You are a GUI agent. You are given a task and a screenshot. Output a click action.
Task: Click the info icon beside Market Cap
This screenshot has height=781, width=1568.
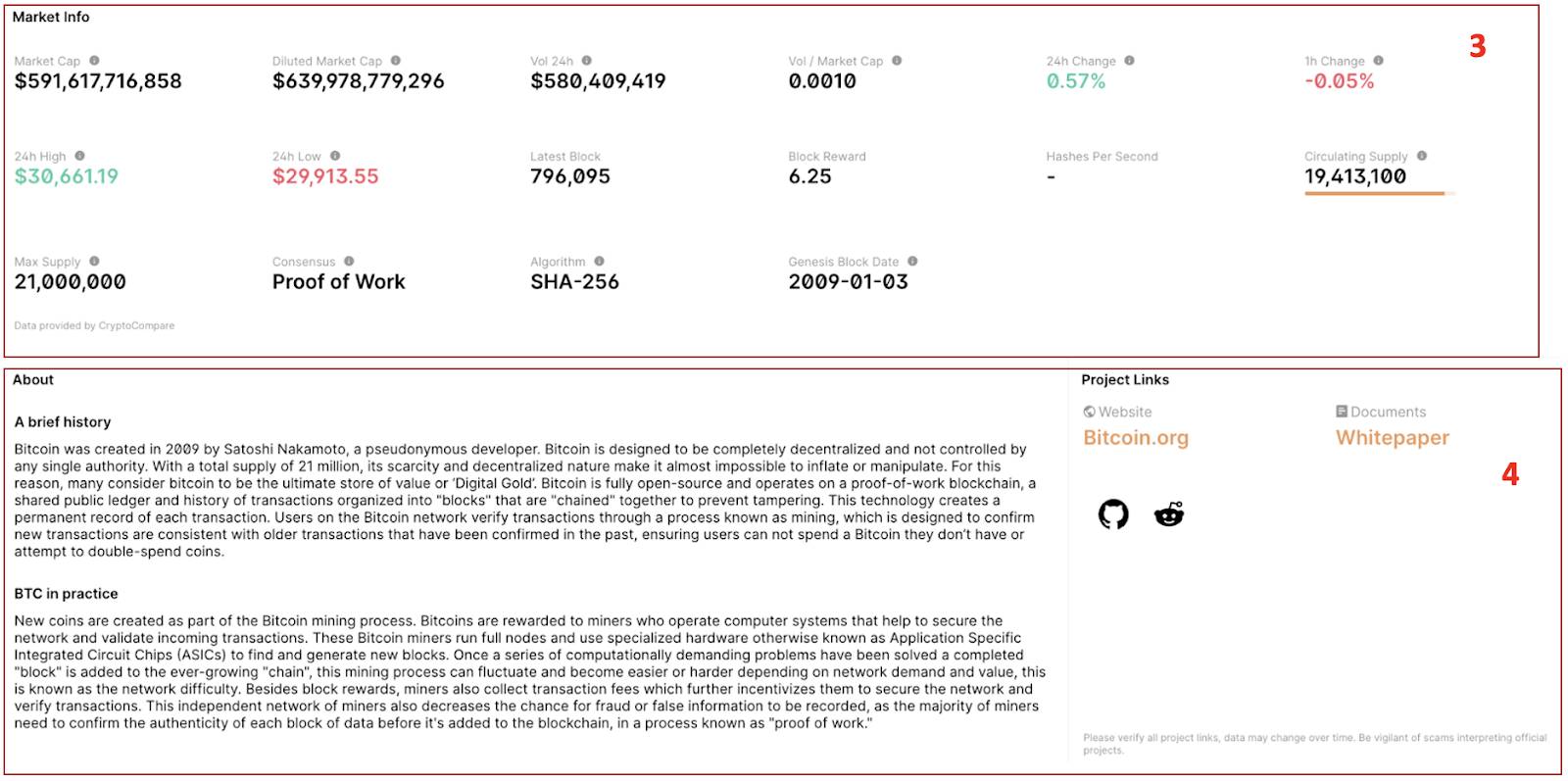click(x=94, y=61)
